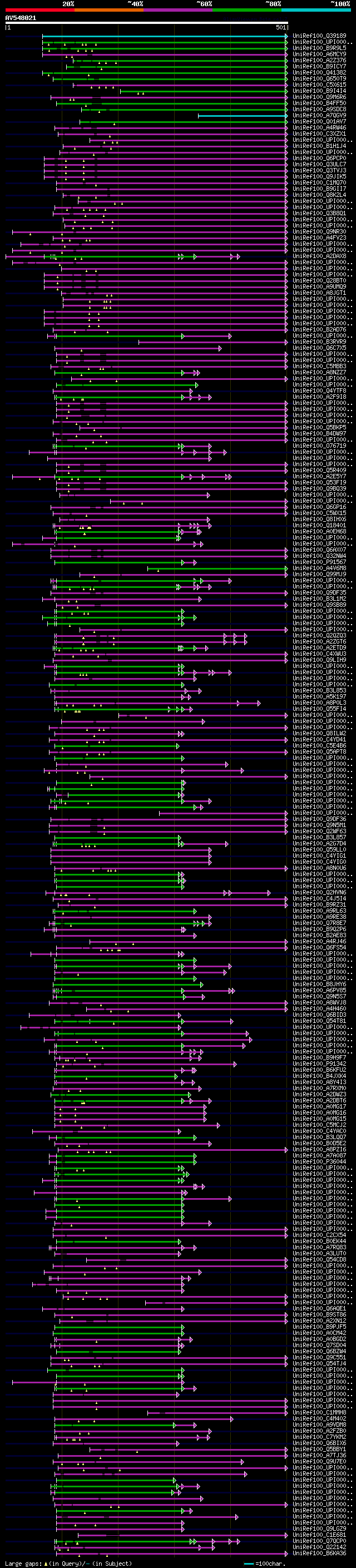Viewport: 356px width, 1568px height.
Task: Select subject label UniRef100_Q8ILW2
Action: click(319, 734)
